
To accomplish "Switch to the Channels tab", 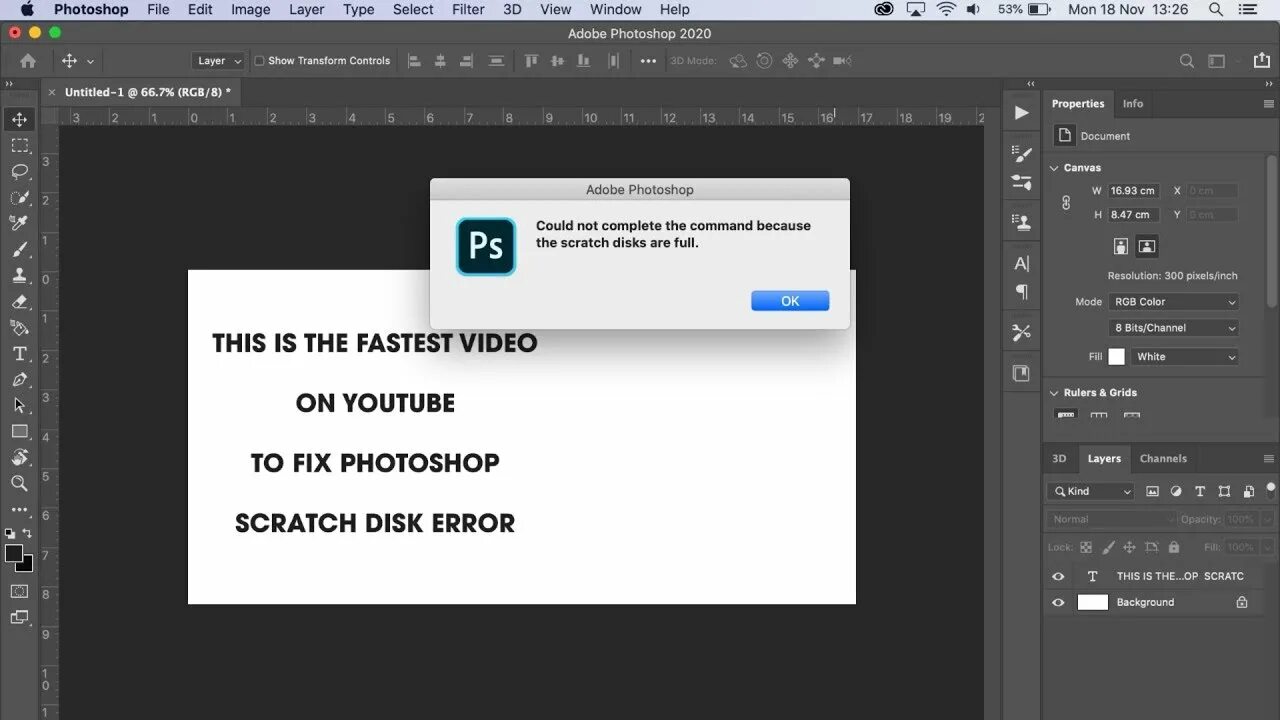I will click(1163, 458).
